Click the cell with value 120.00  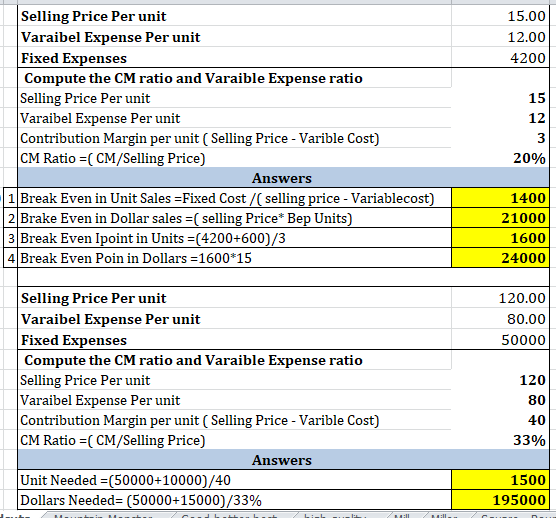(500, 298)
